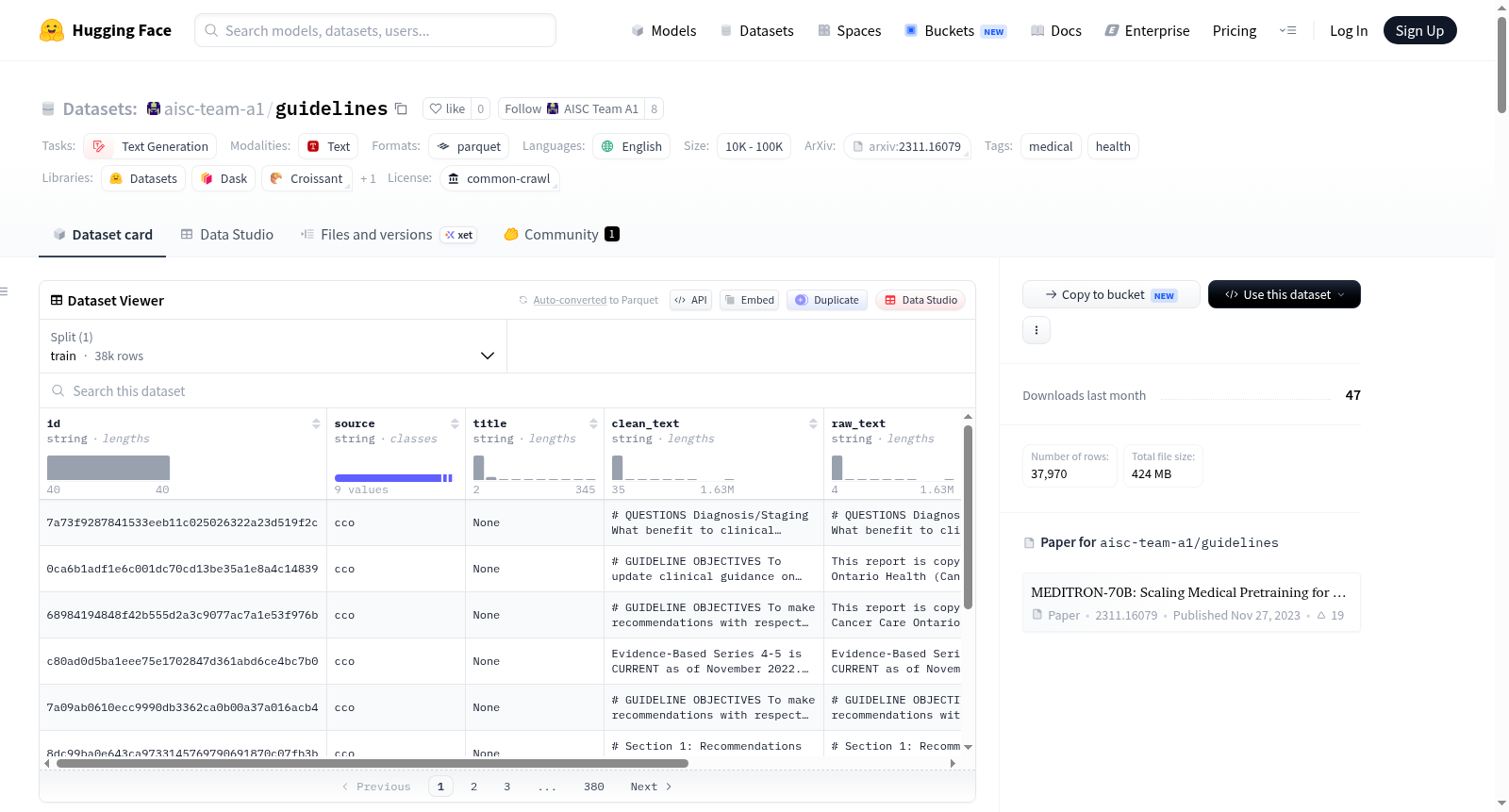Open the MEDITRON-70B paper link

(x=1190, y=603)
